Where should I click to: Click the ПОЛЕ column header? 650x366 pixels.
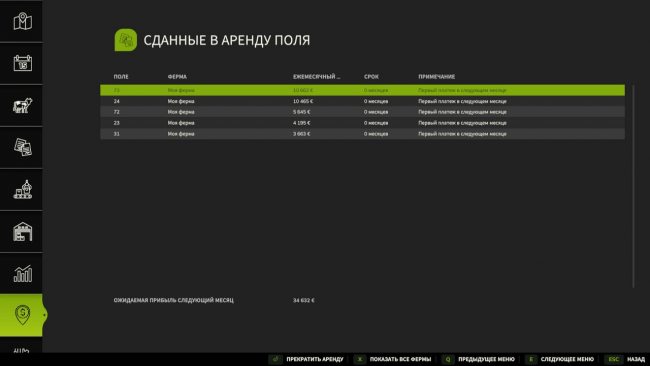[x=121, y=77]
